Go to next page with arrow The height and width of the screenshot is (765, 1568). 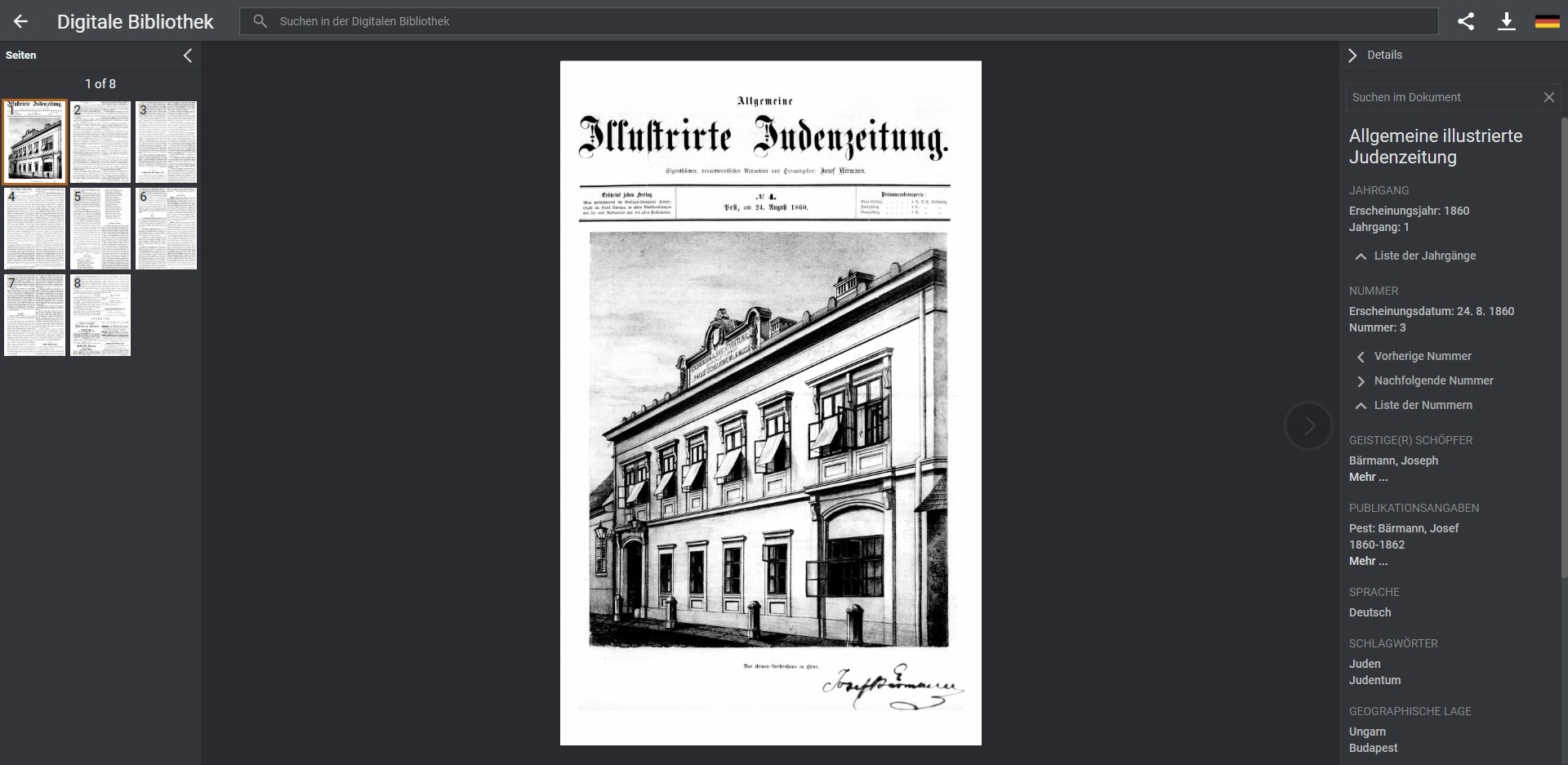pyautogui.click(x=1308, y=425)
